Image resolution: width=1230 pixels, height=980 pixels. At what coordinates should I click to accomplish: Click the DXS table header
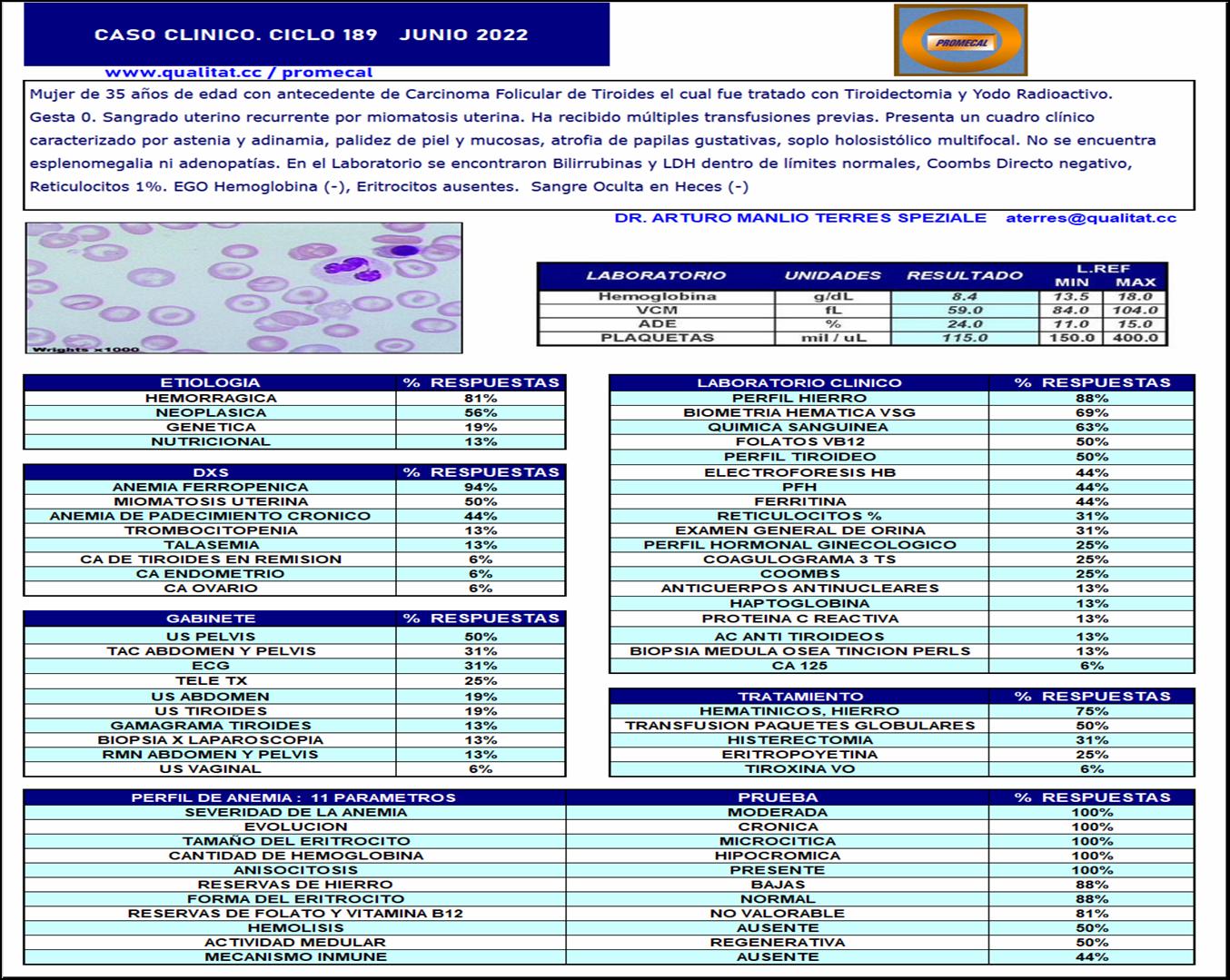tap(210, 472)
